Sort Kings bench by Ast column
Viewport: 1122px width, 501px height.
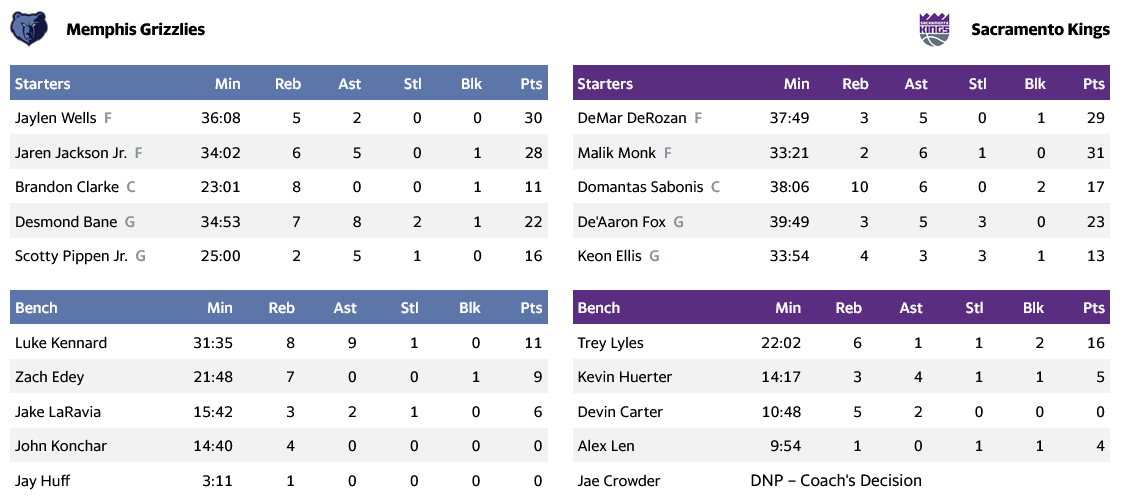[911, 308]
